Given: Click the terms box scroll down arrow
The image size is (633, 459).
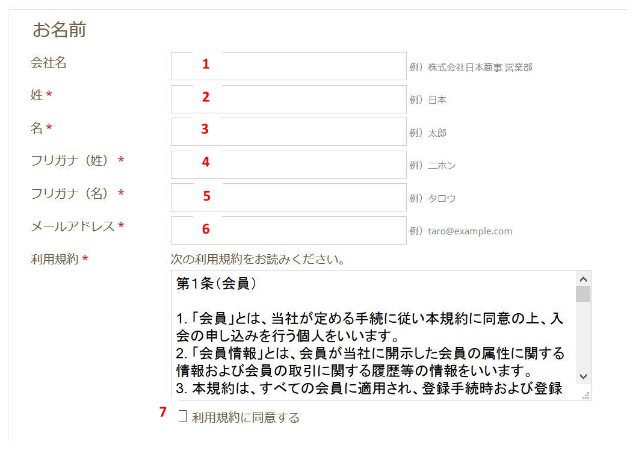Looking at the screenshot, I should [x=583, y=376].
